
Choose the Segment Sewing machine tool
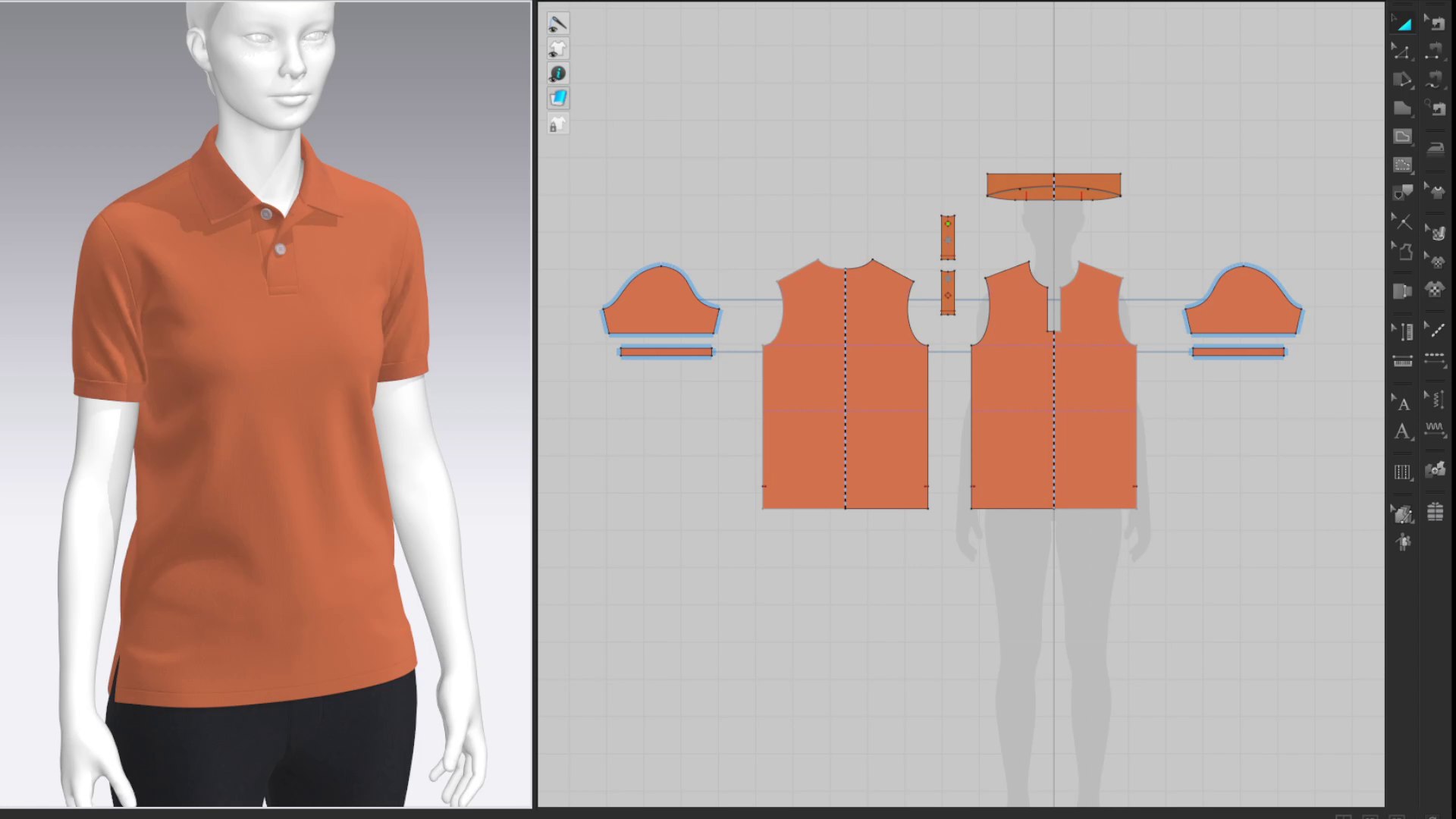coord(1434,52)
